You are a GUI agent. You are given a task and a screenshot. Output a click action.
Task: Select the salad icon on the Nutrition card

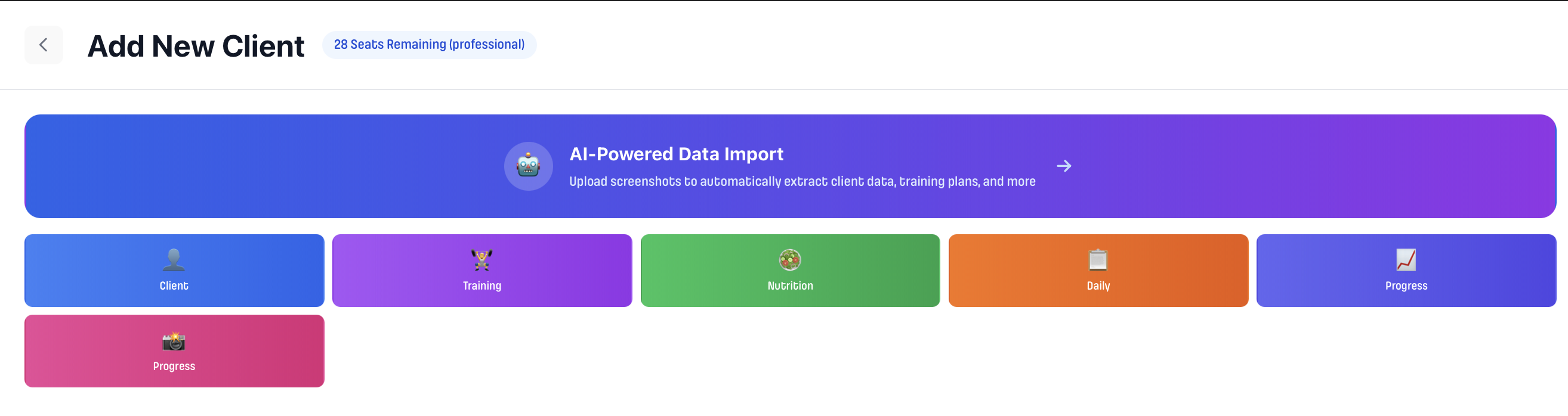click(x=789, y=260)
